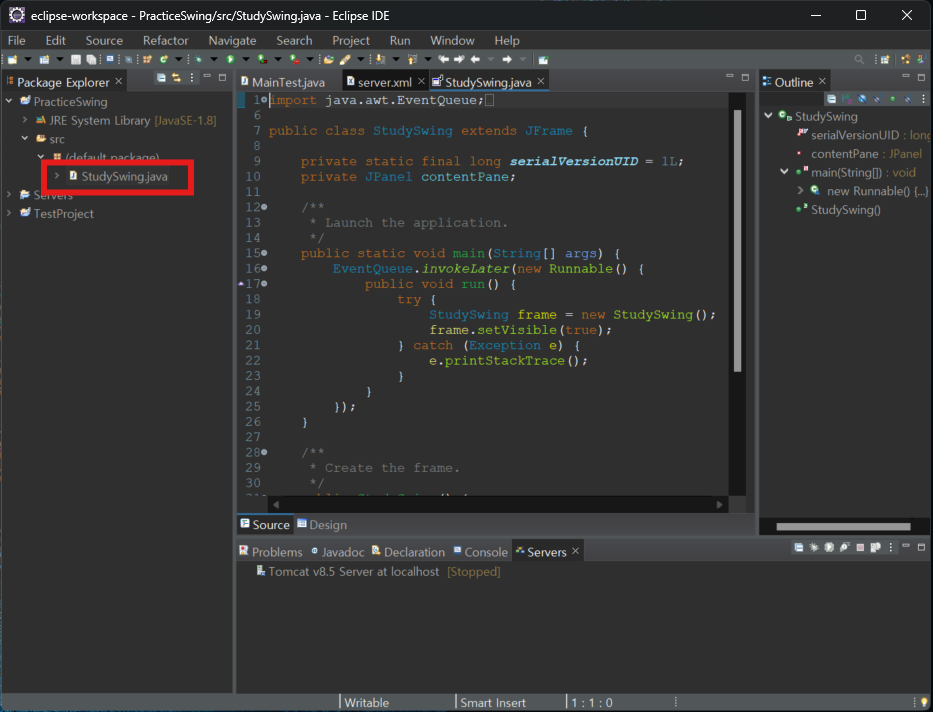The image size is (933, 712).
Task: Select StudySwing() constructor in Outline
Action: point(839,209)
